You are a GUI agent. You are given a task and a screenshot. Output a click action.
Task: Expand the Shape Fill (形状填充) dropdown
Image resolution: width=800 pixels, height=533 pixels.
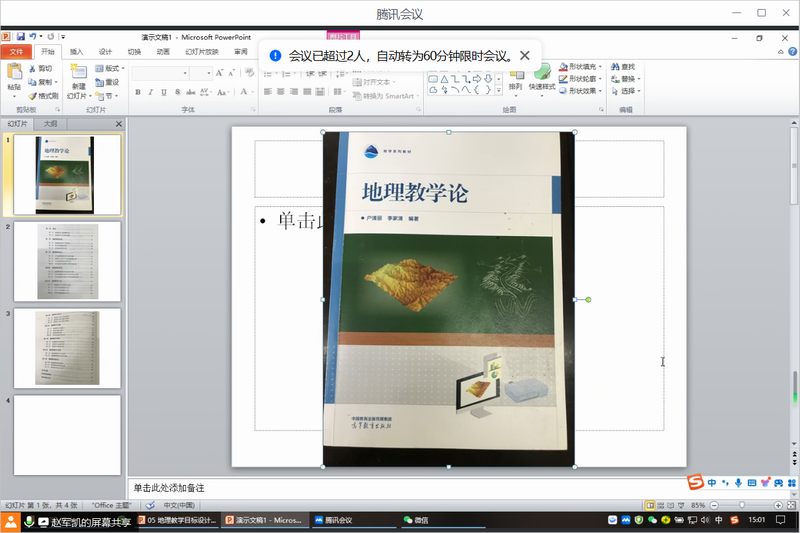pyautogui.click(x=599, y=66)
